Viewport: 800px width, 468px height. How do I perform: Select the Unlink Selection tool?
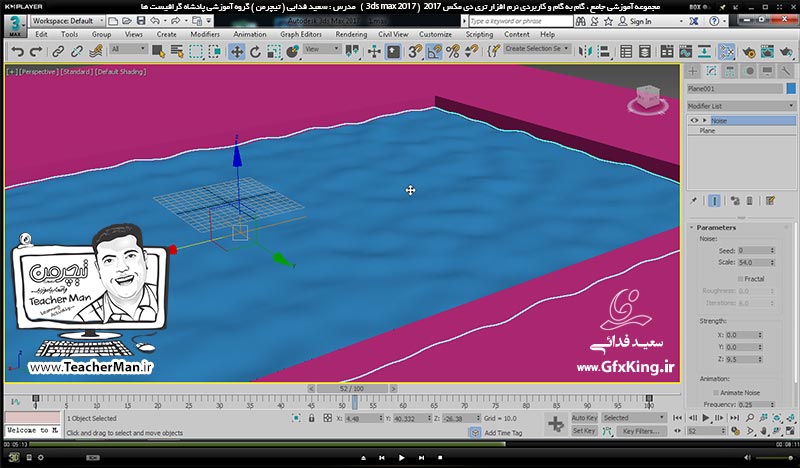[77, 51]
